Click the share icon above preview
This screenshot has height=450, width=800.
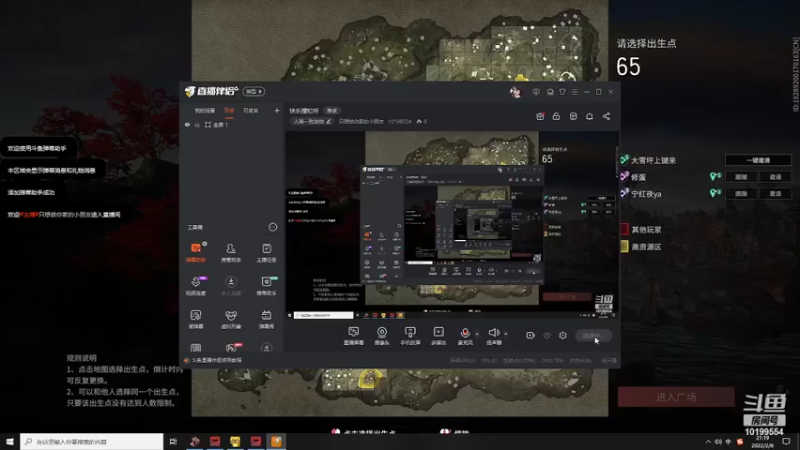pos(606,116)
